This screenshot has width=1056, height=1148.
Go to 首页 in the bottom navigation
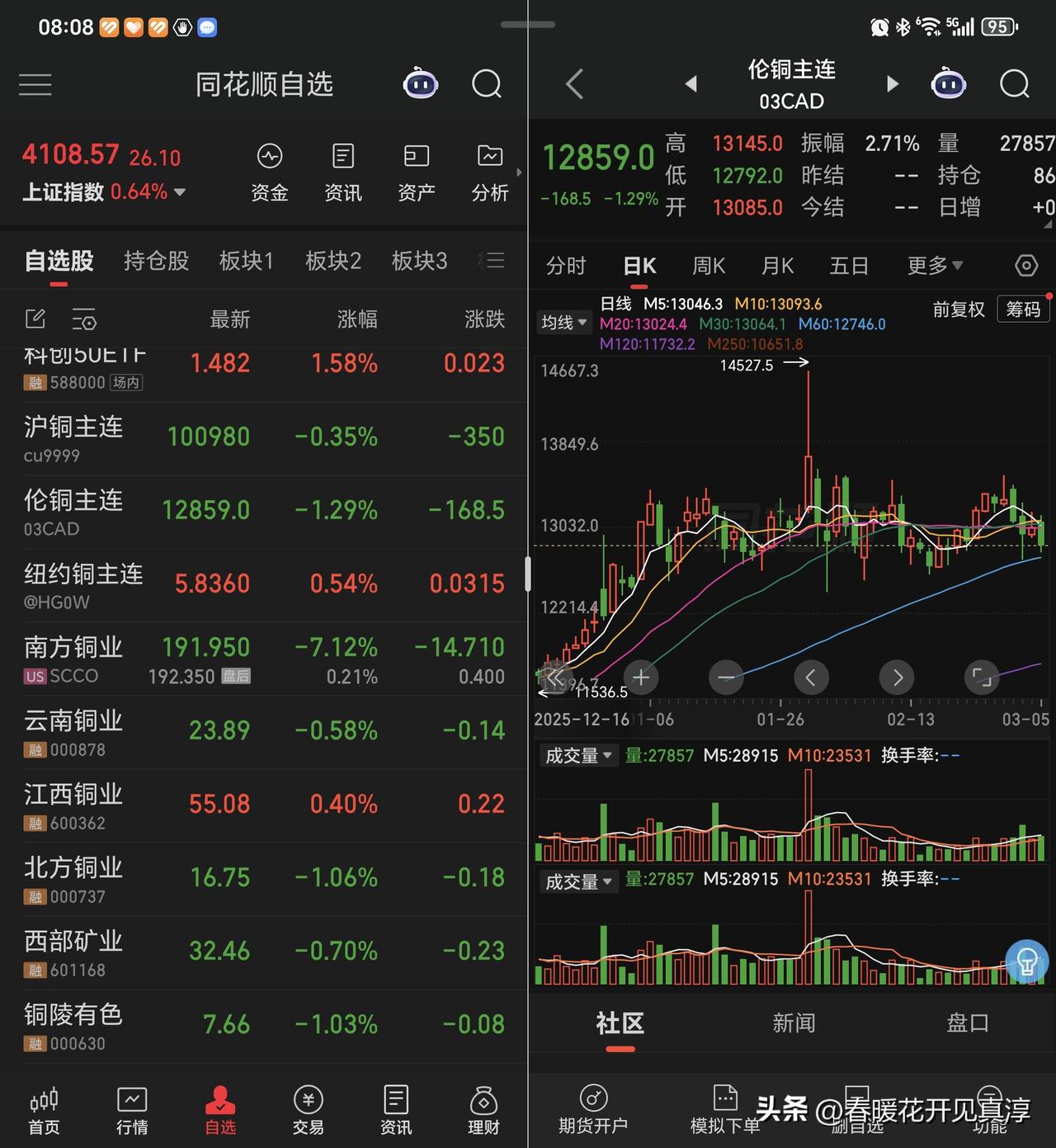(x=44, y=1111)
